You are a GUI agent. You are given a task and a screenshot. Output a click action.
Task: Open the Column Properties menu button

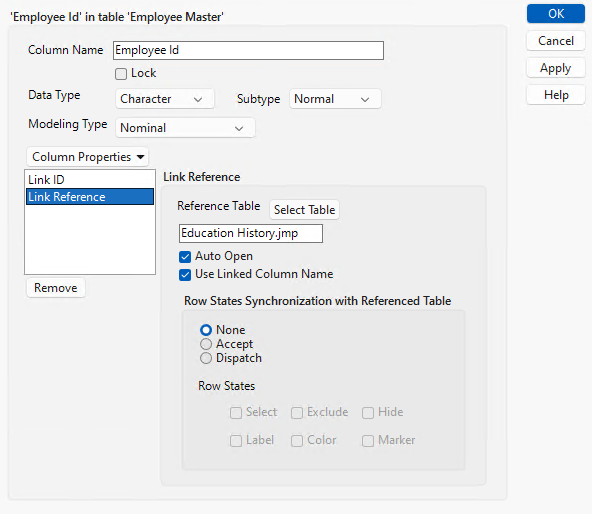point(88,157)
